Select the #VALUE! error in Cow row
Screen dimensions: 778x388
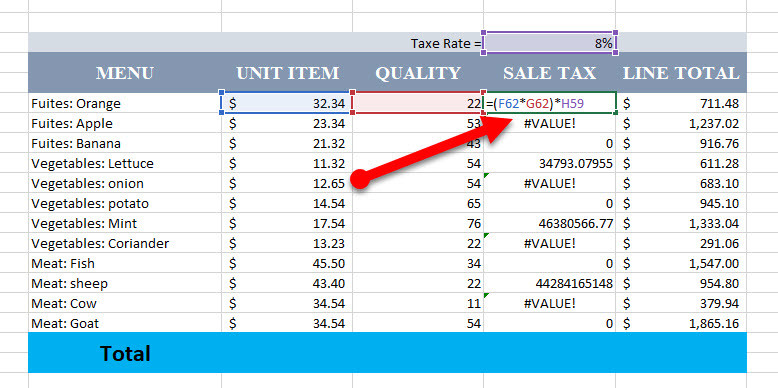pos(550,303)
